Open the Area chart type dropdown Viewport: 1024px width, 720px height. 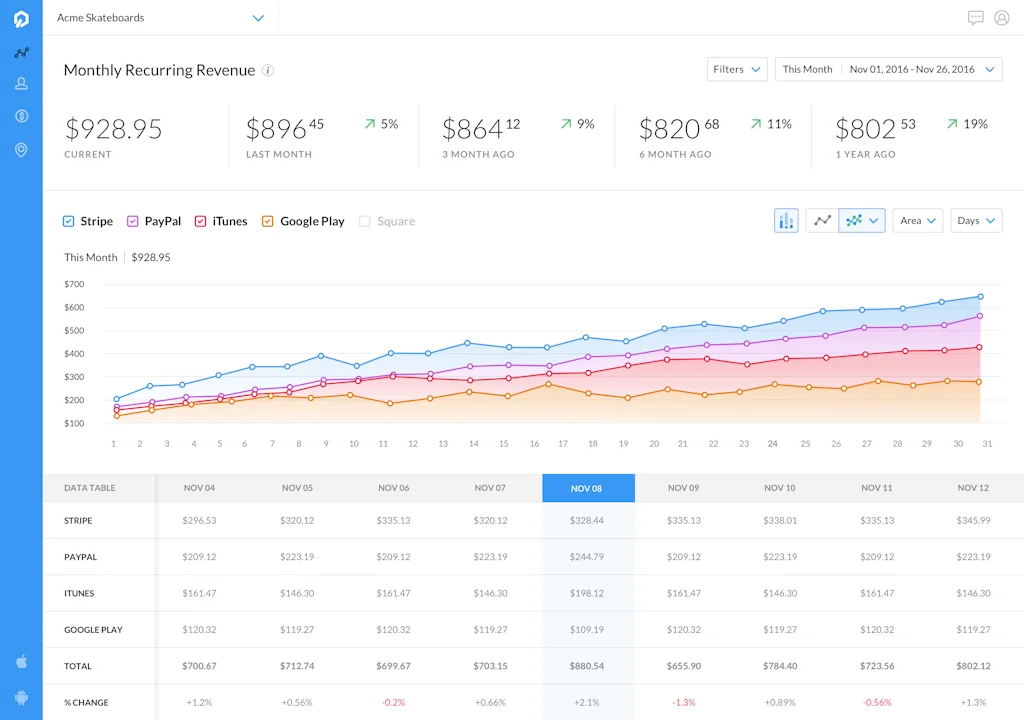918,221
